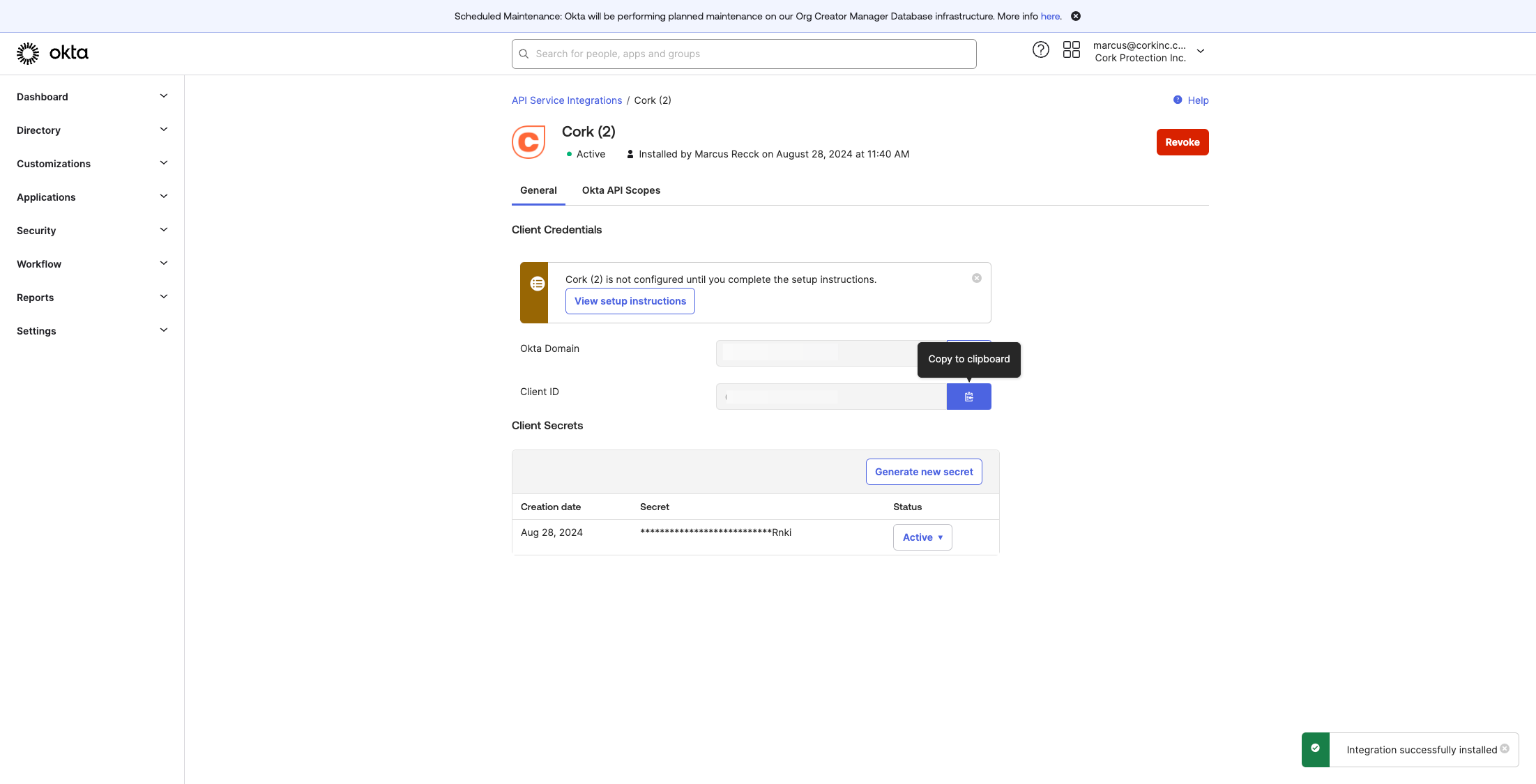Click the Installed by Marcus Recck text
The image size is (1536, 784).
pos(774,154)
